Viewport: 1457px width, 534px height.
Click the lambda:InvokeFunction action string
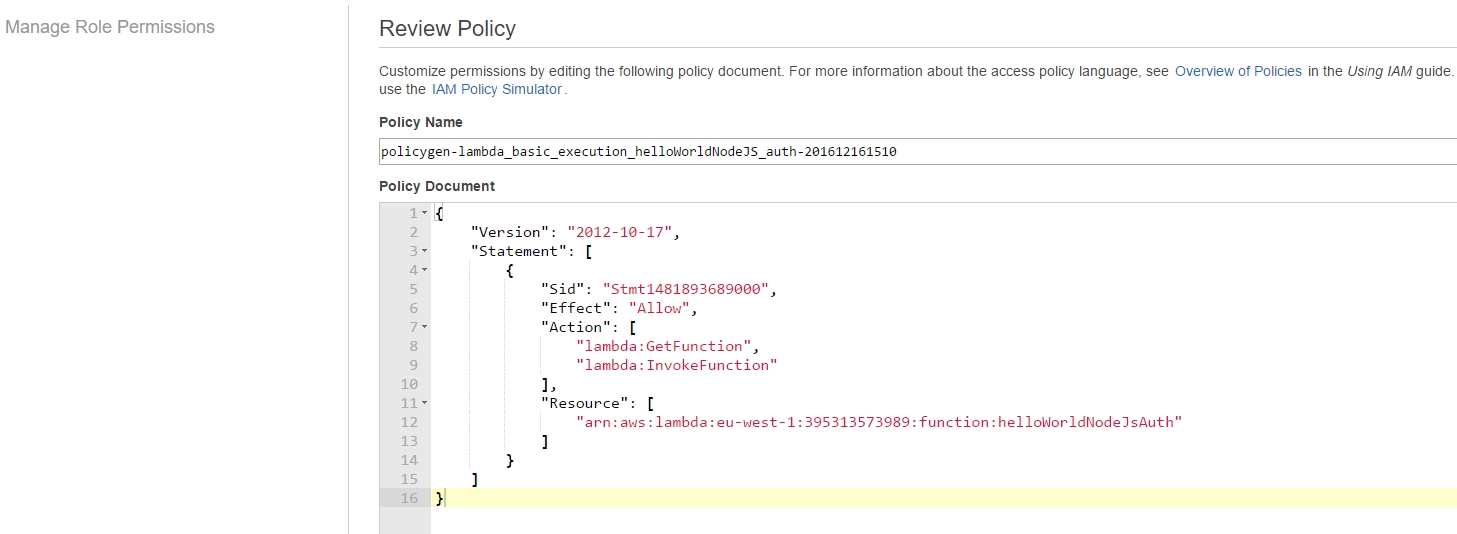(676, 365)
